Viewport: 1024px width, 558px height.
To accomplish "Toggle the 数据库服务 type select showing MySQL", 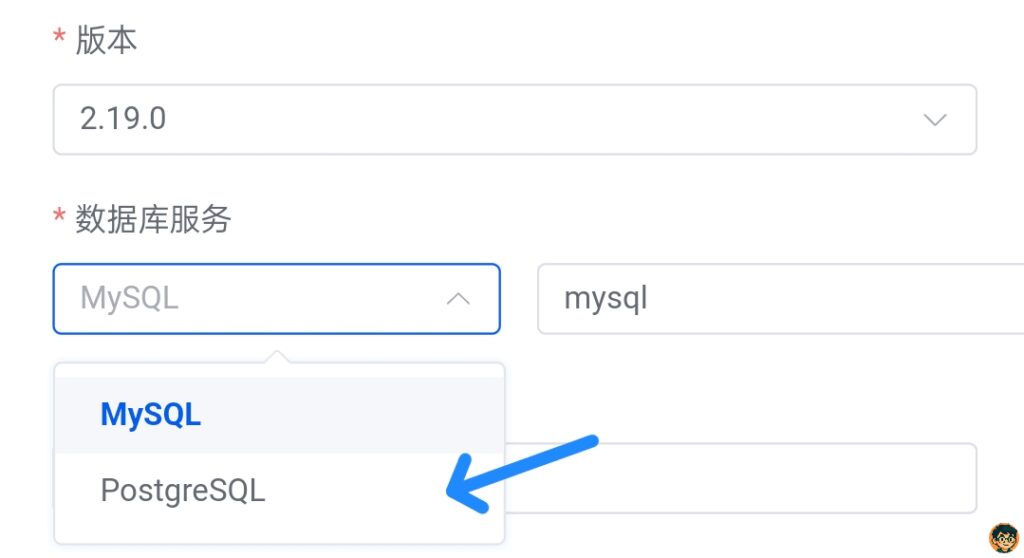I will point(277,299).
